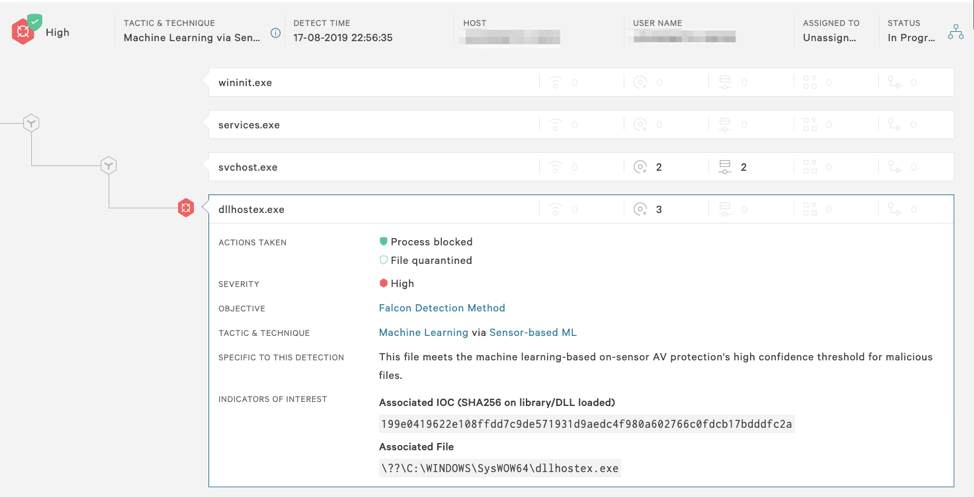974x497 pixels.
Task: Open the Falcon Detection Method link
Action: 442,308
